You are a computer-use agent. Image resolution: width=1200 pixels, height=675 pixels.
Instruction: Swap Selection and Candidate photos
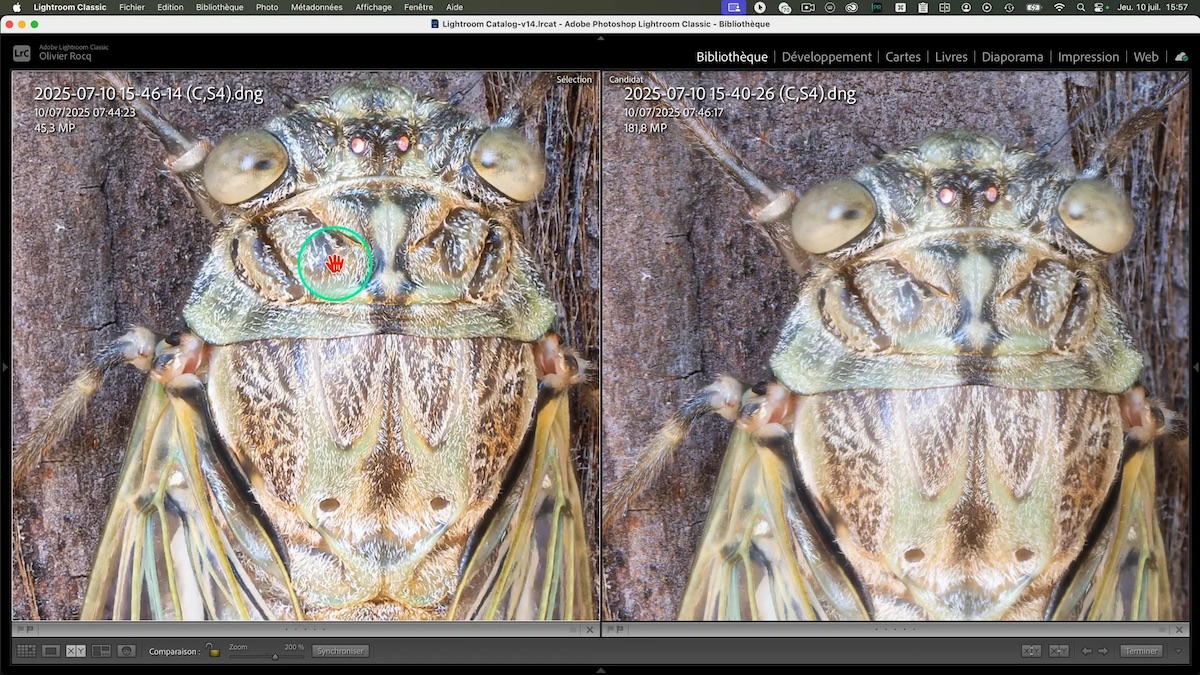click(x=1031, y=651)
